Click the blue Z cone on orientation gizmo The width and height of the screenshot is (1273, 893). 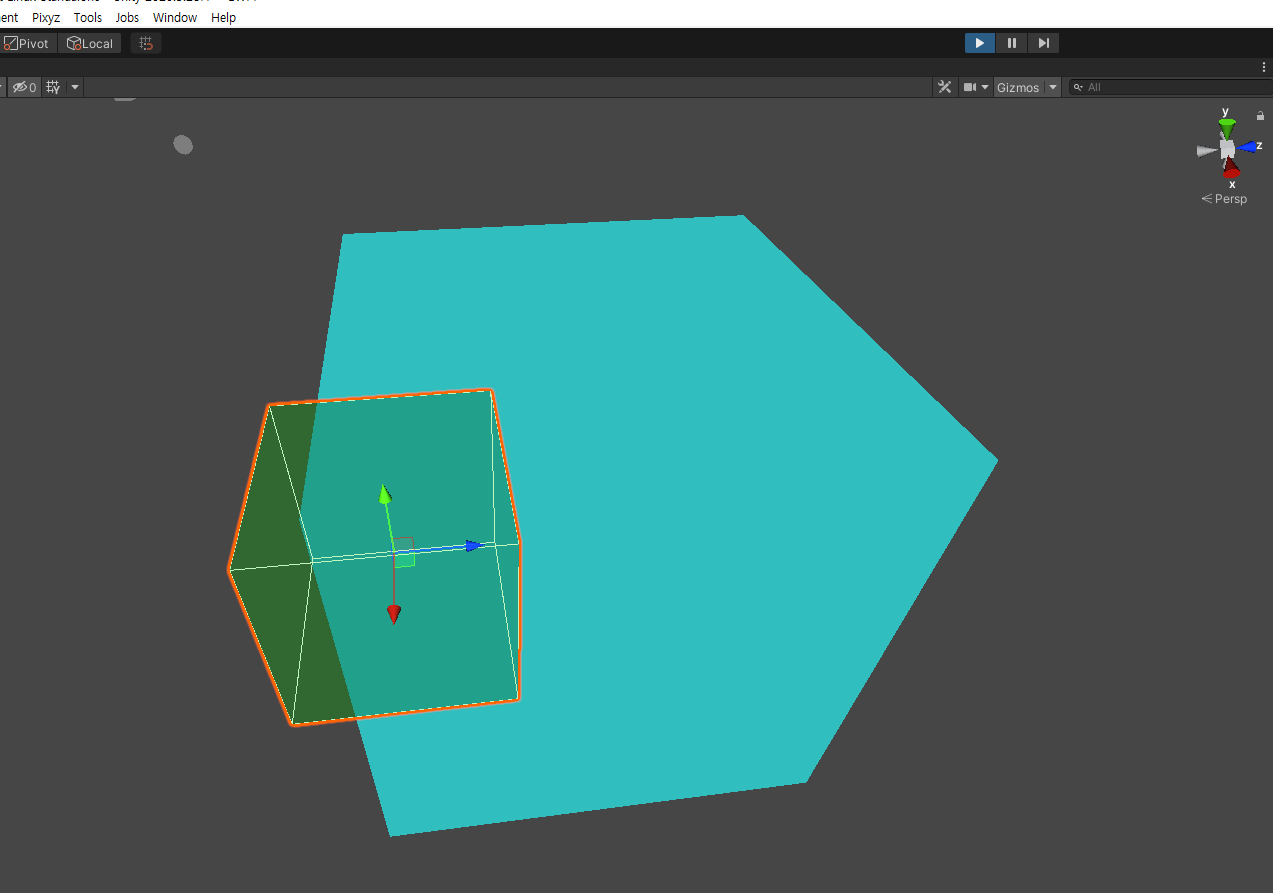point(1249,146)
